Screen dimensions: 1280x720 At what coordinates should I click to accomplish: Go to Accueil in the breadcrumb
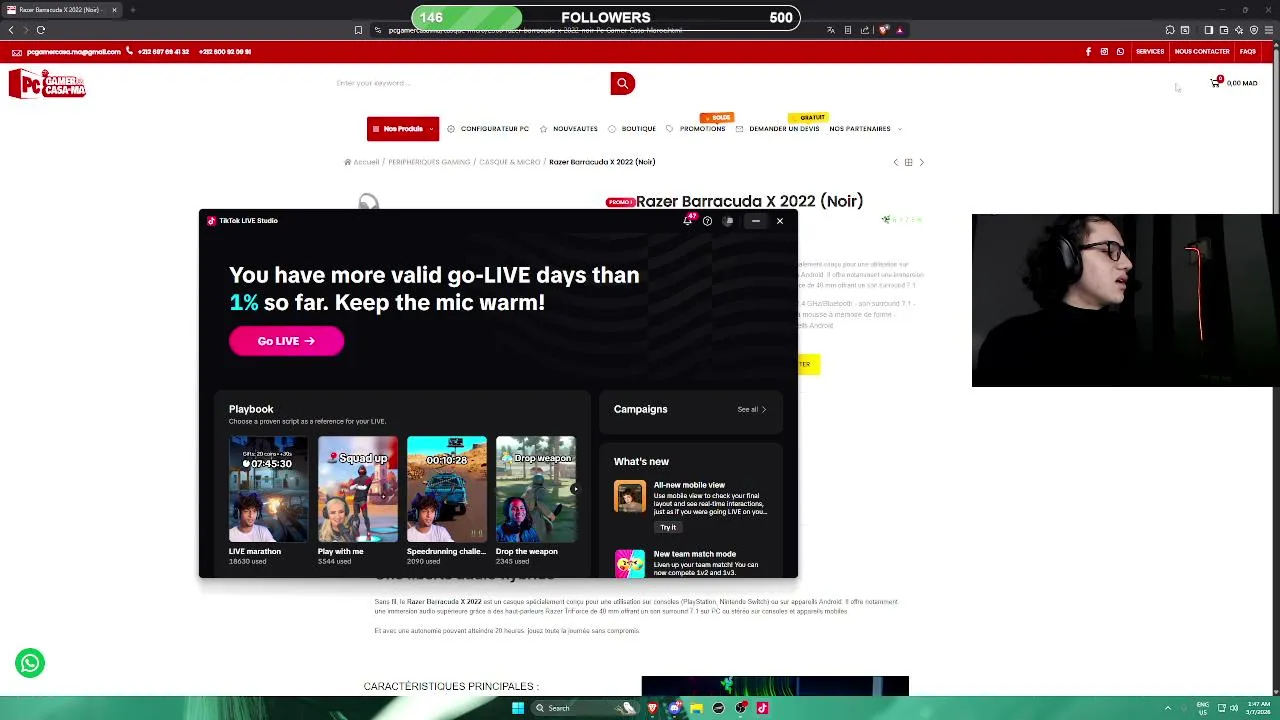[x=362, y=162]
